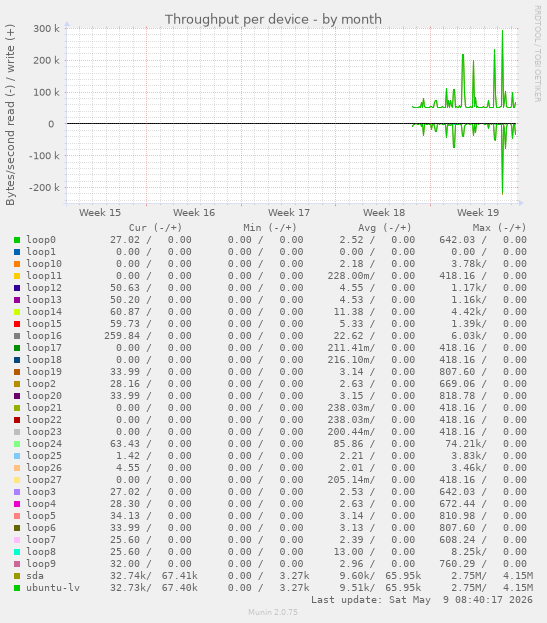547x623 pixels.
Task: Click the loop15 red legend swatch
Action: [17, 324]
